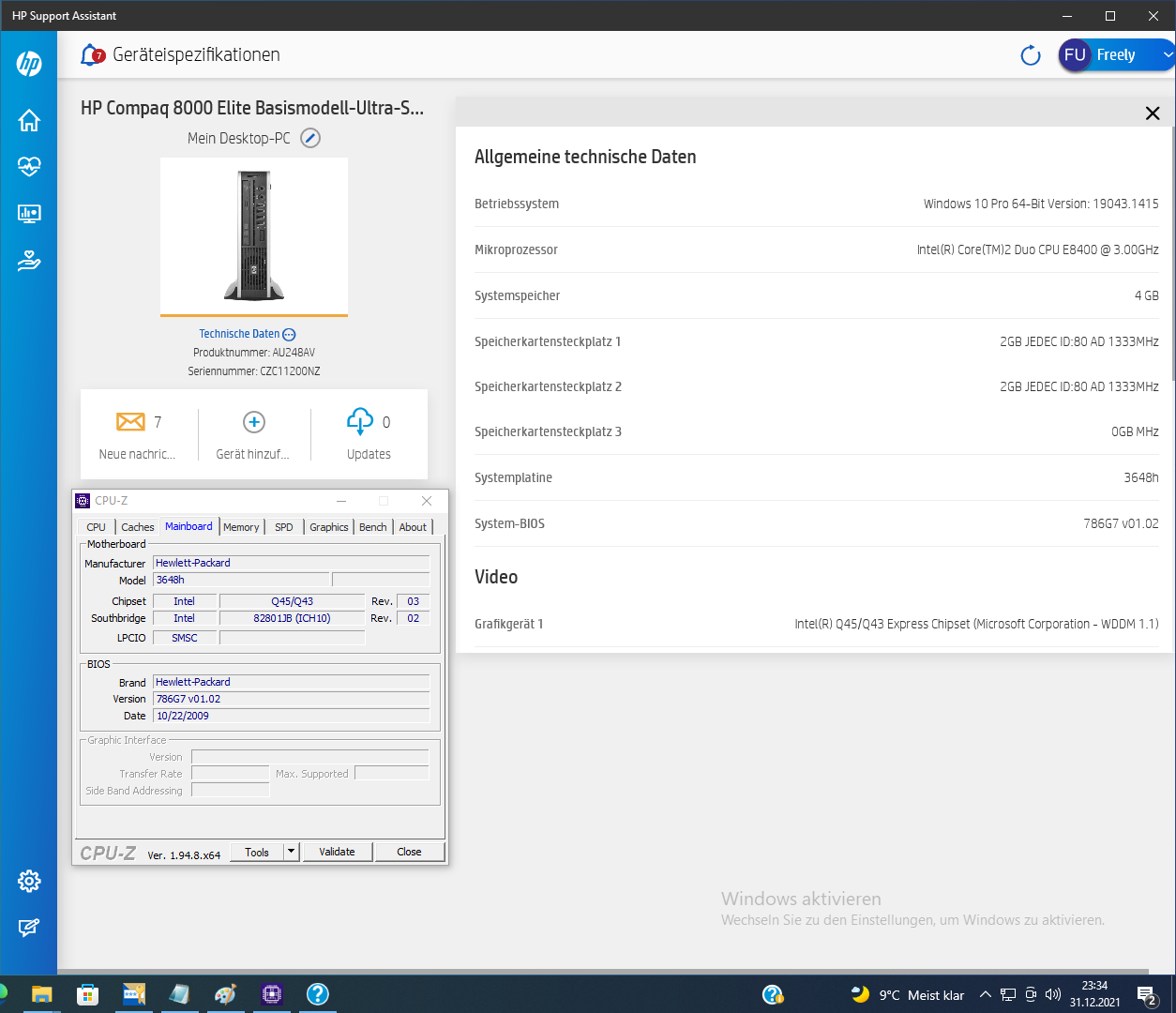
Task: Open settings gear in HP sidebar
Action: 29,881
